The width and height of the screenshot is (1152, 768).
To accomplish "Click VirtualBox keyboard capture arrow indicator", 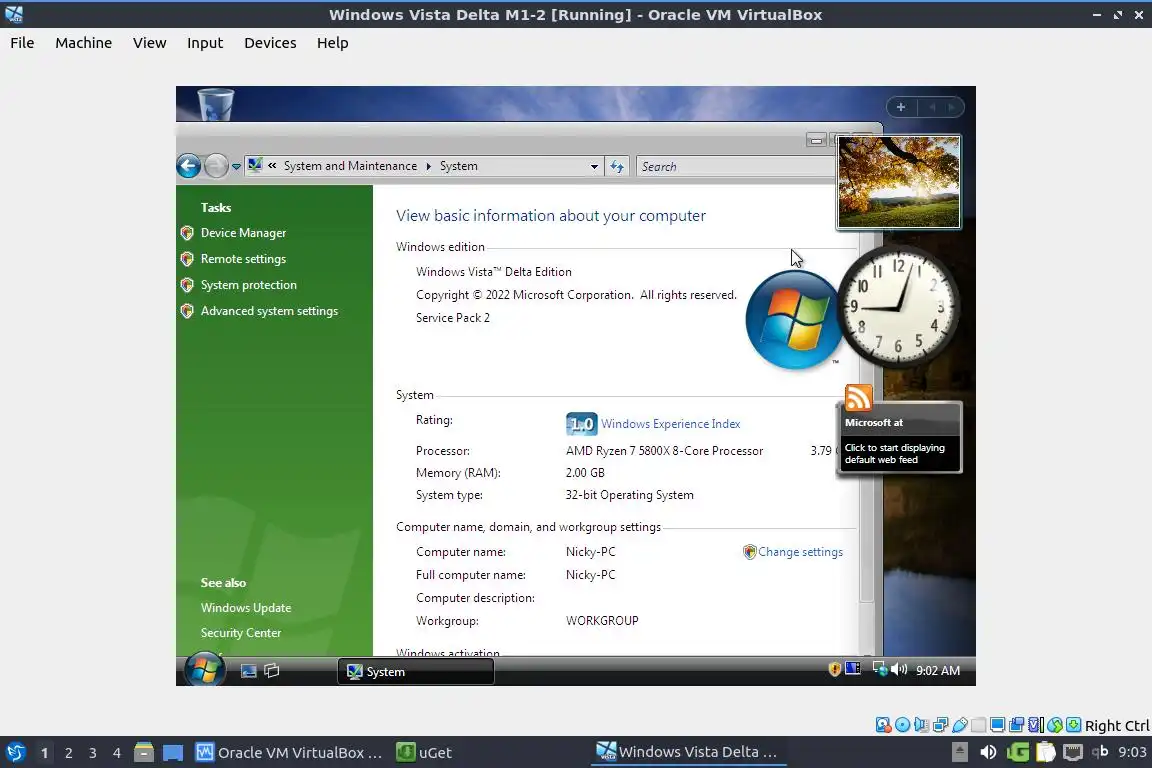I will coord(1073,725).
